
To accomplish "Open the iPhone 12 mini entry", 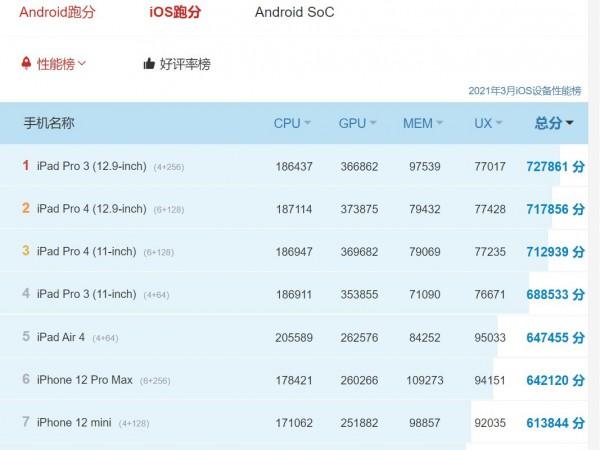I will [74, 423].
